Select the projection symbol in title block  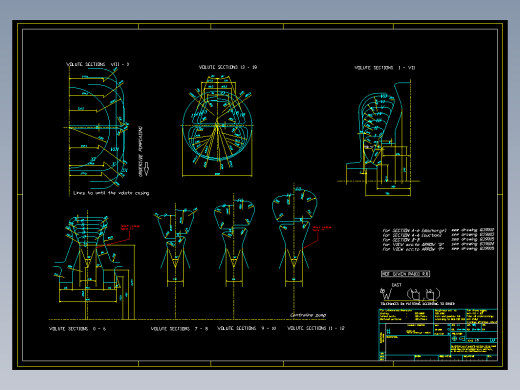(459, 339)
